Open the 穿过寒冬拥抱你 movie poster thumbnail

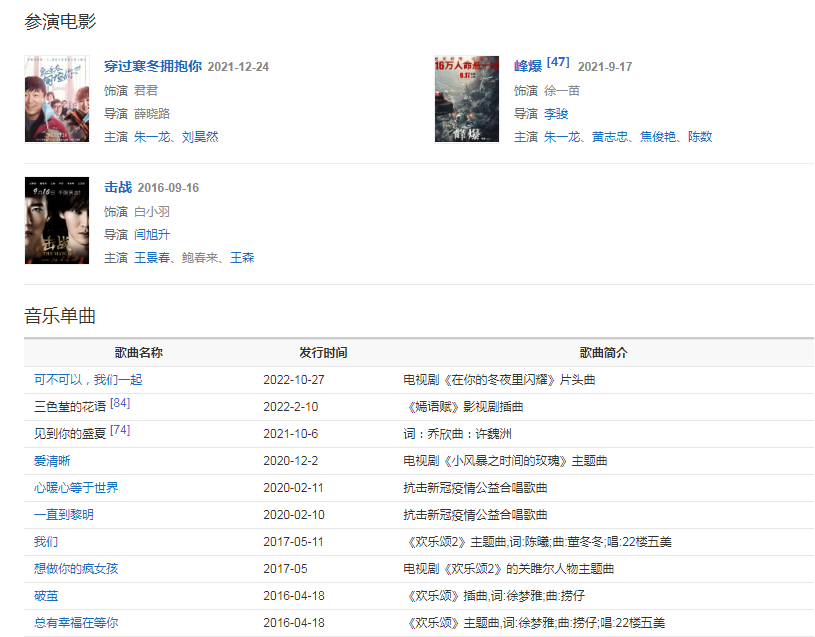57,99
